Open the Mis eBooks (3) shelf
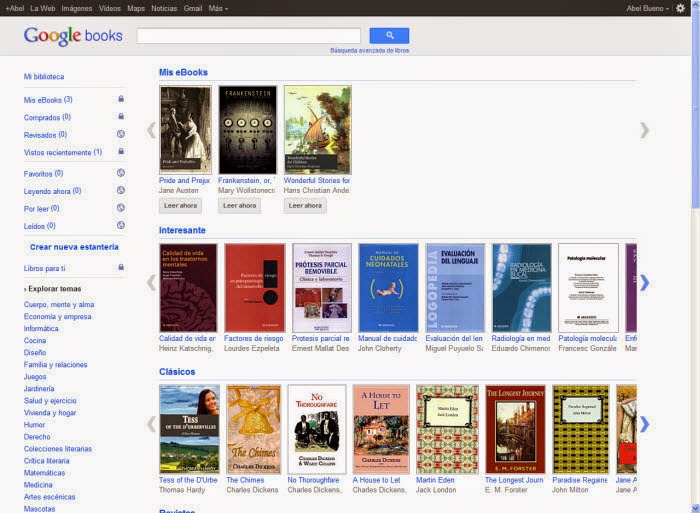 pos(48,100)
